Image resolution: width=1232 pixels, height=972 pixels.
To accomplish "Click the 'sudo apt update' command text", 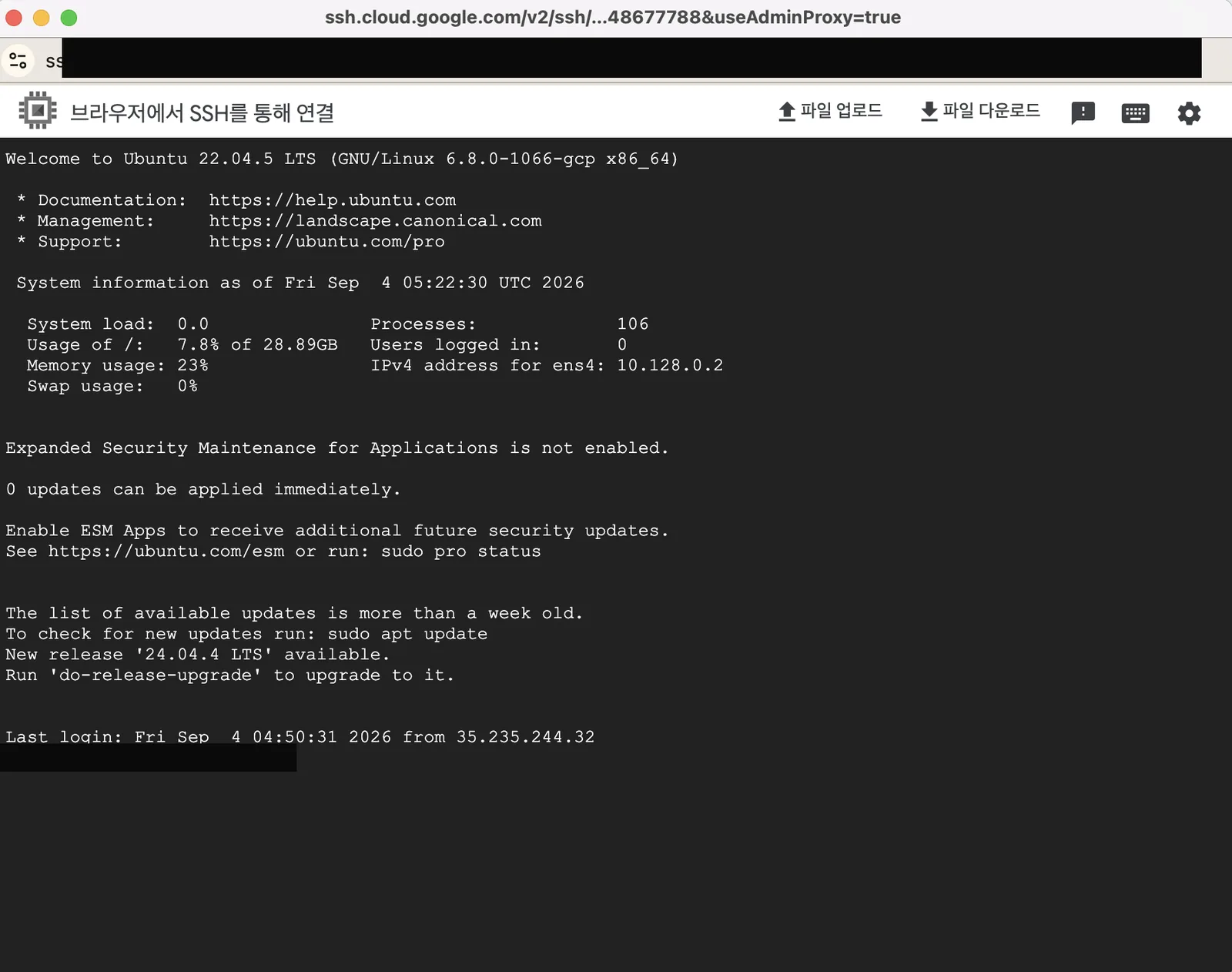I will 407,634.
